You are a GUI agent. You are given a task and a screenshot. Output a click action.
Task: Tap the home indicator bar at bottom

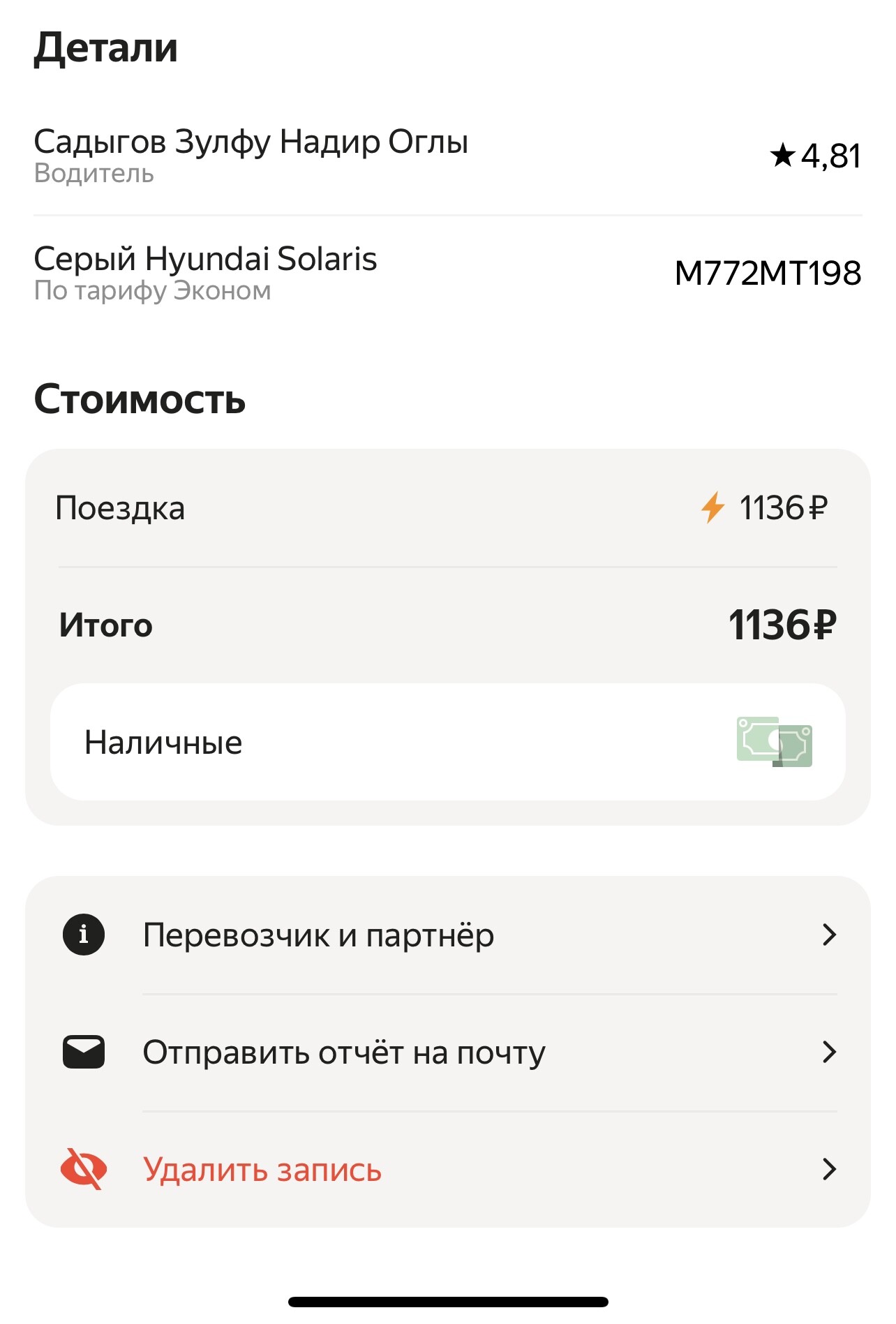tap(448, 1299)
